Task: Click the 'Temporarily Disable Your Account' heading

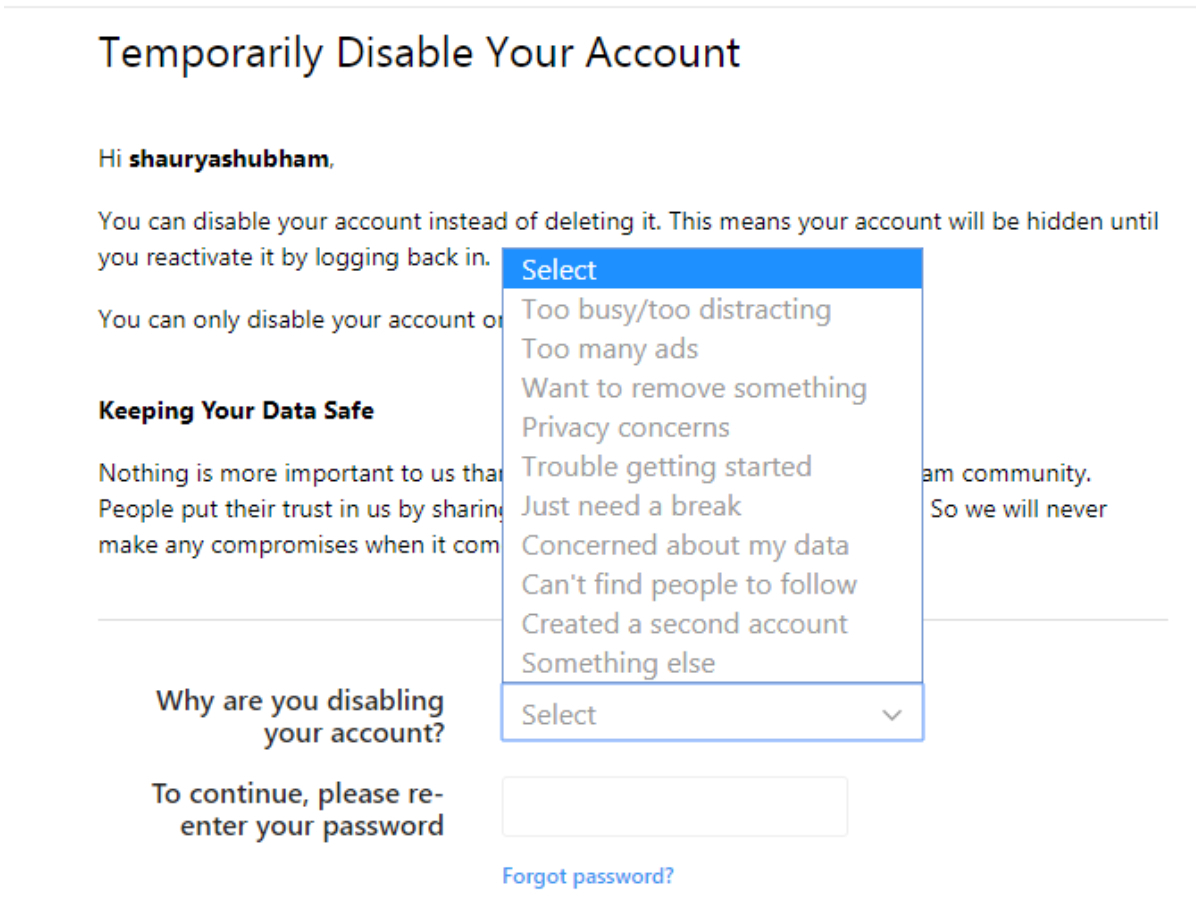Action: point(419,53)
